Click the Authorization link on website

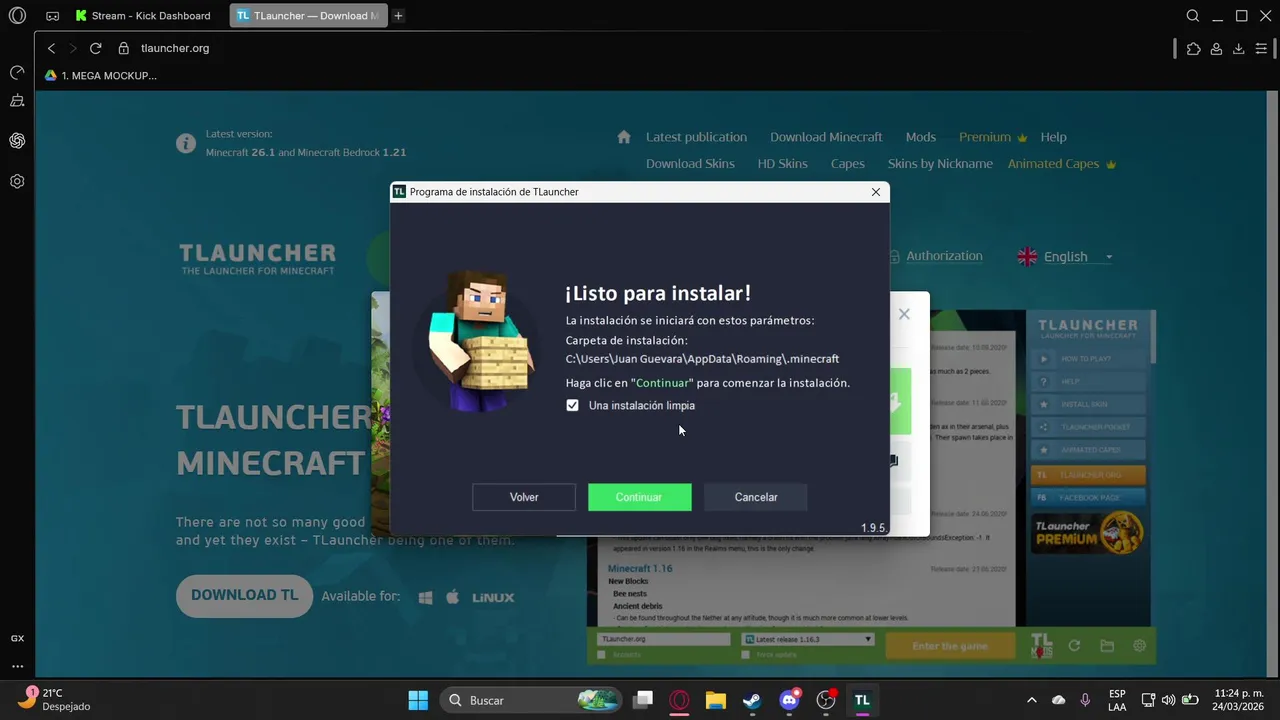tap(944, 256)
